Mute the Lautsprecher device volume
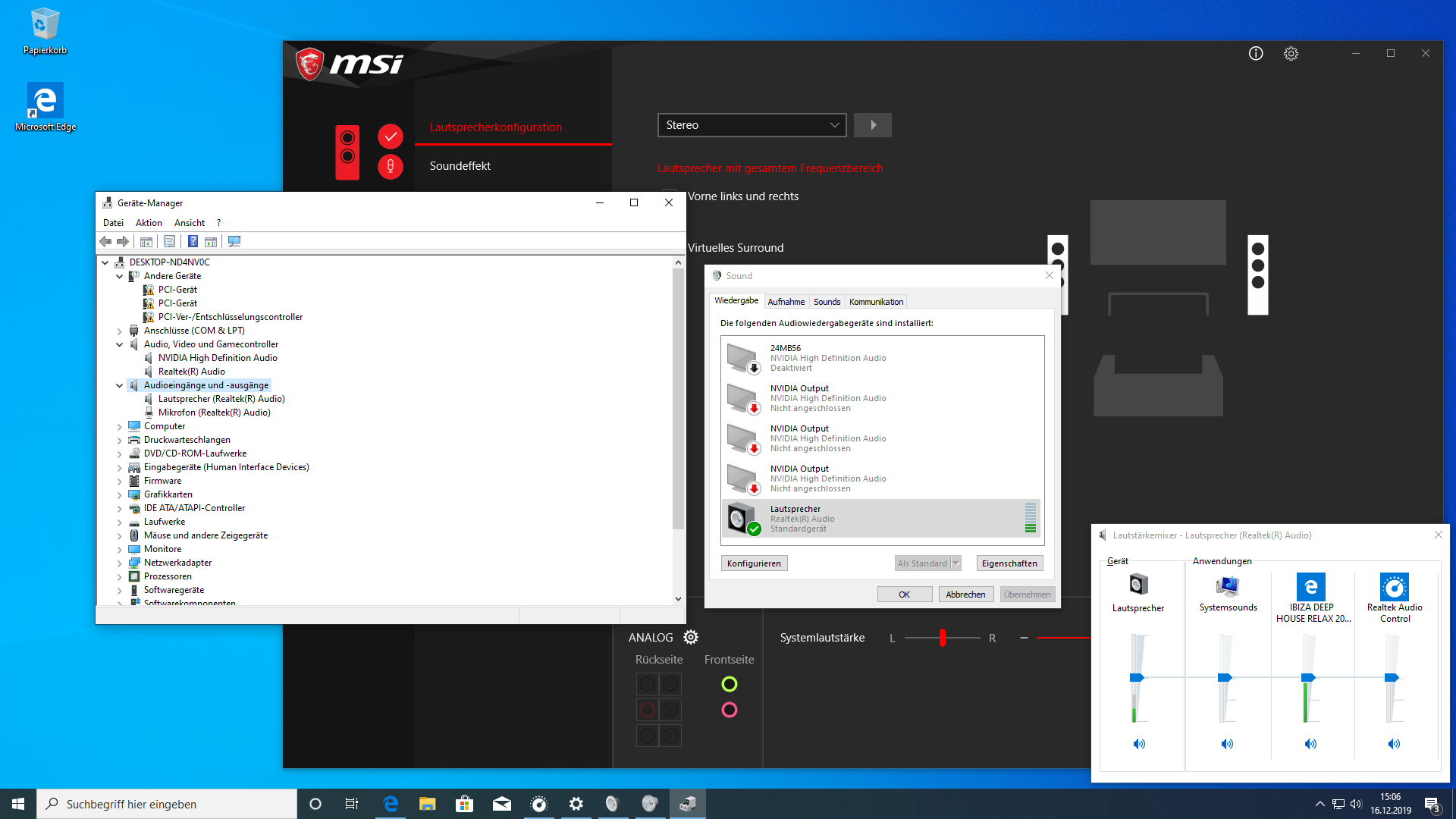 click(x=1138, y=744)
